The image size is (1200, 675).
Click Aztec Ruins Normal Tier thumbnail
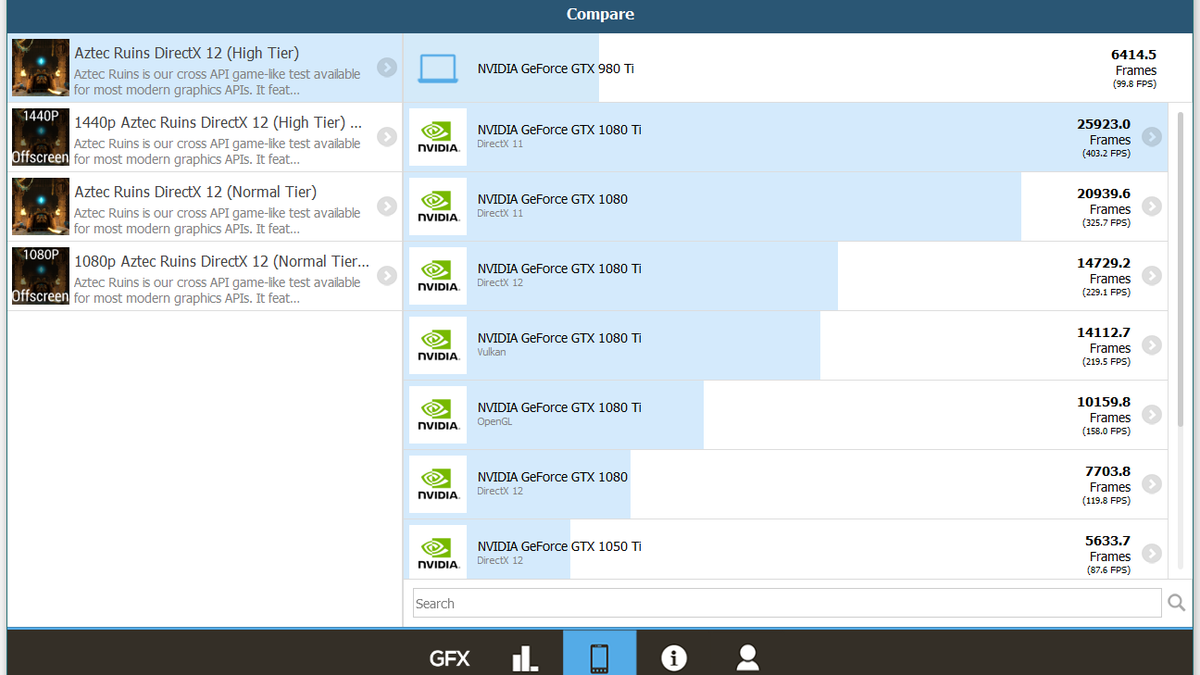41,206
